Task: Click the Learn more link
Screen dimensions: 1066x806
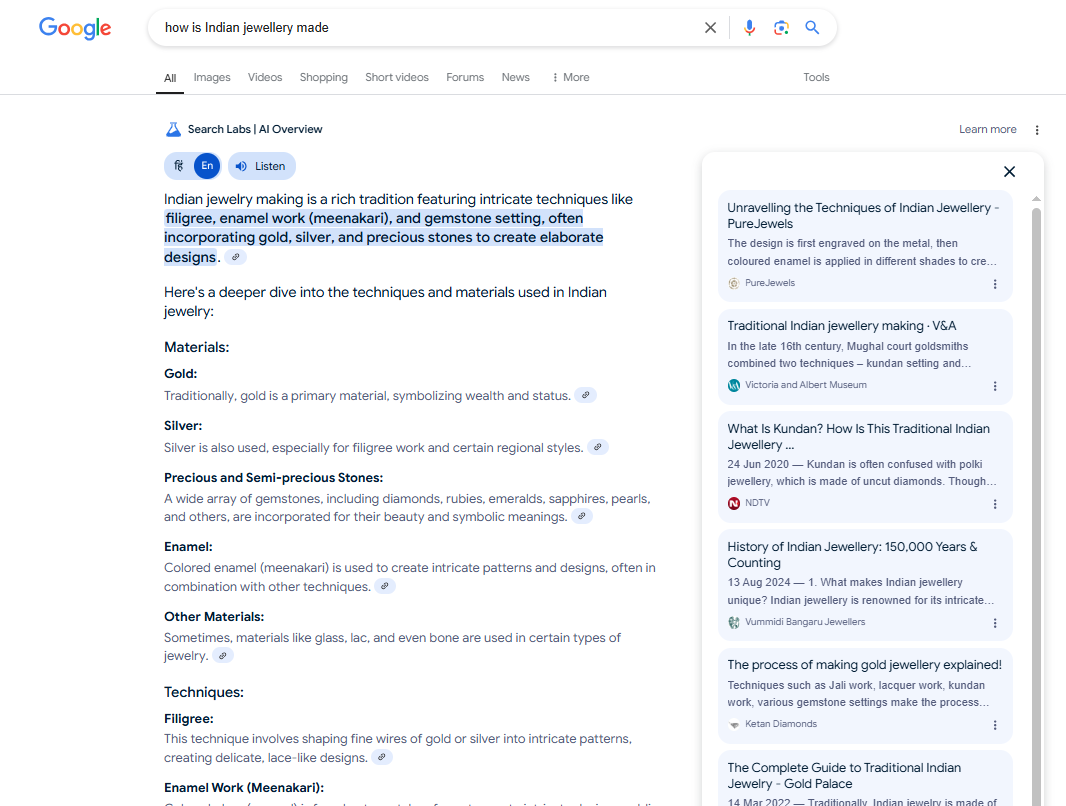Action: [987, 129]
